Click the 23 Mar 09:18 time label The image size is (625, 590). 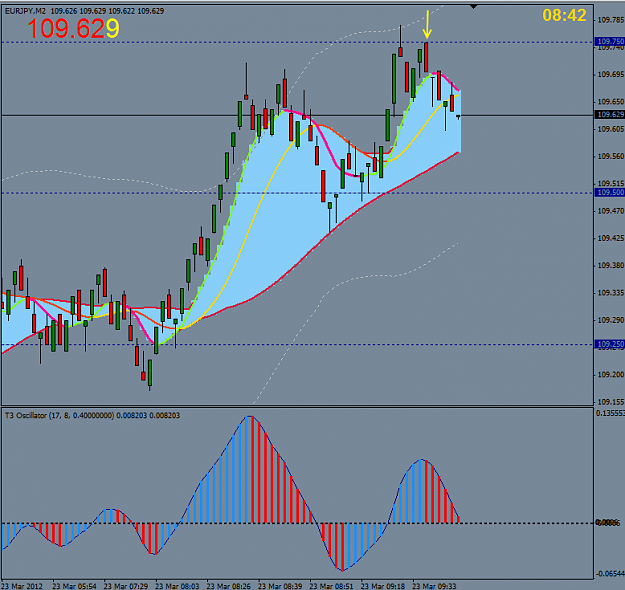pyautogui.click(x=383, y=586)
